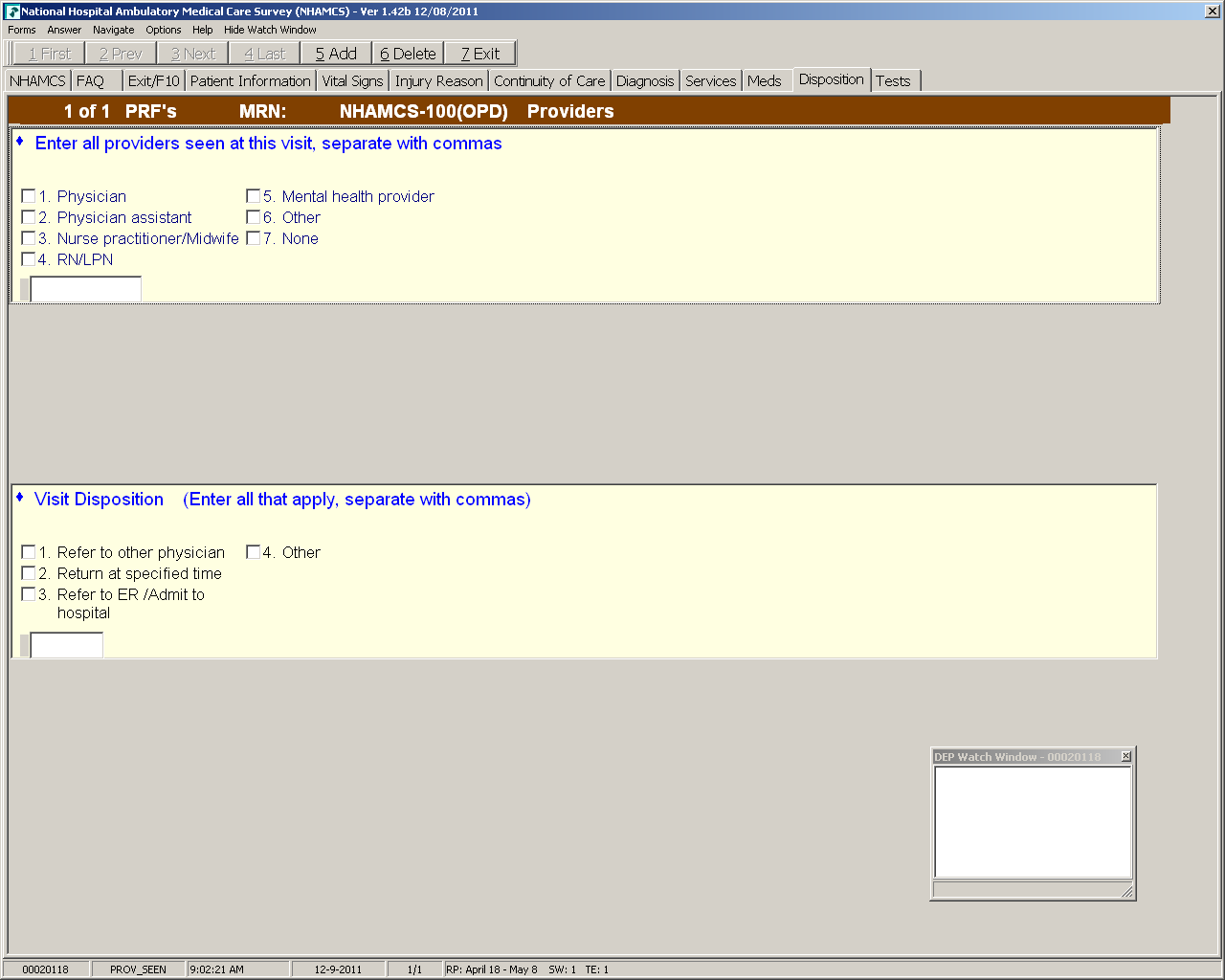Click the Delete record button
1225x980 pixels.
[x=408, y=54]
